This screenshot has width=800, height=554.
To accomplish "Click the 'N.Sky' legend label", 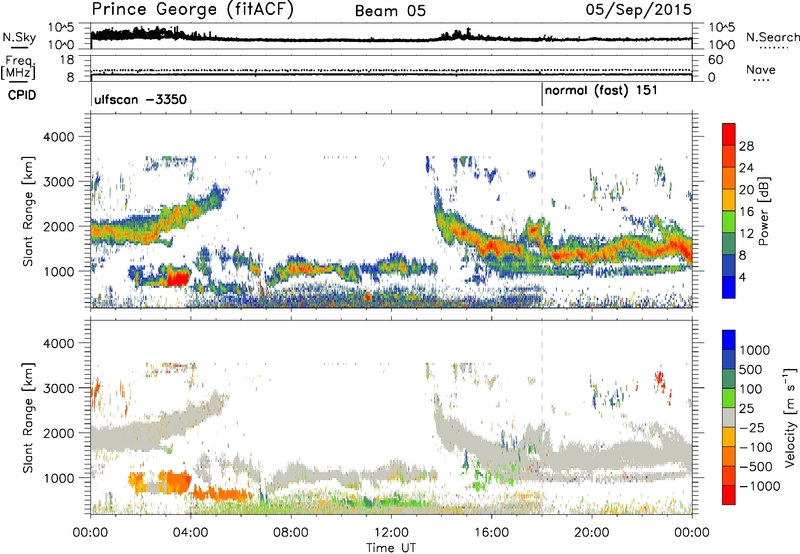I will pyautogui.click(x=19, y=37).
